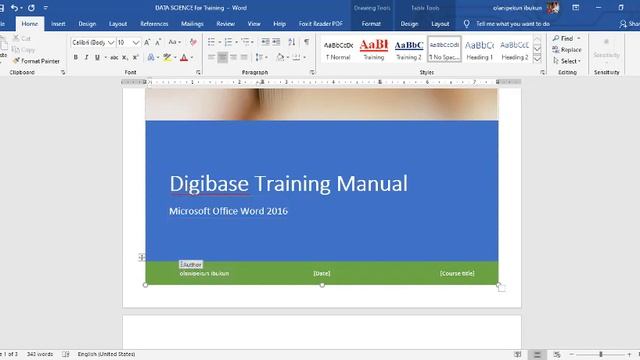
Task: Decrease font size with the shrink icon
Action: point(158,42)
